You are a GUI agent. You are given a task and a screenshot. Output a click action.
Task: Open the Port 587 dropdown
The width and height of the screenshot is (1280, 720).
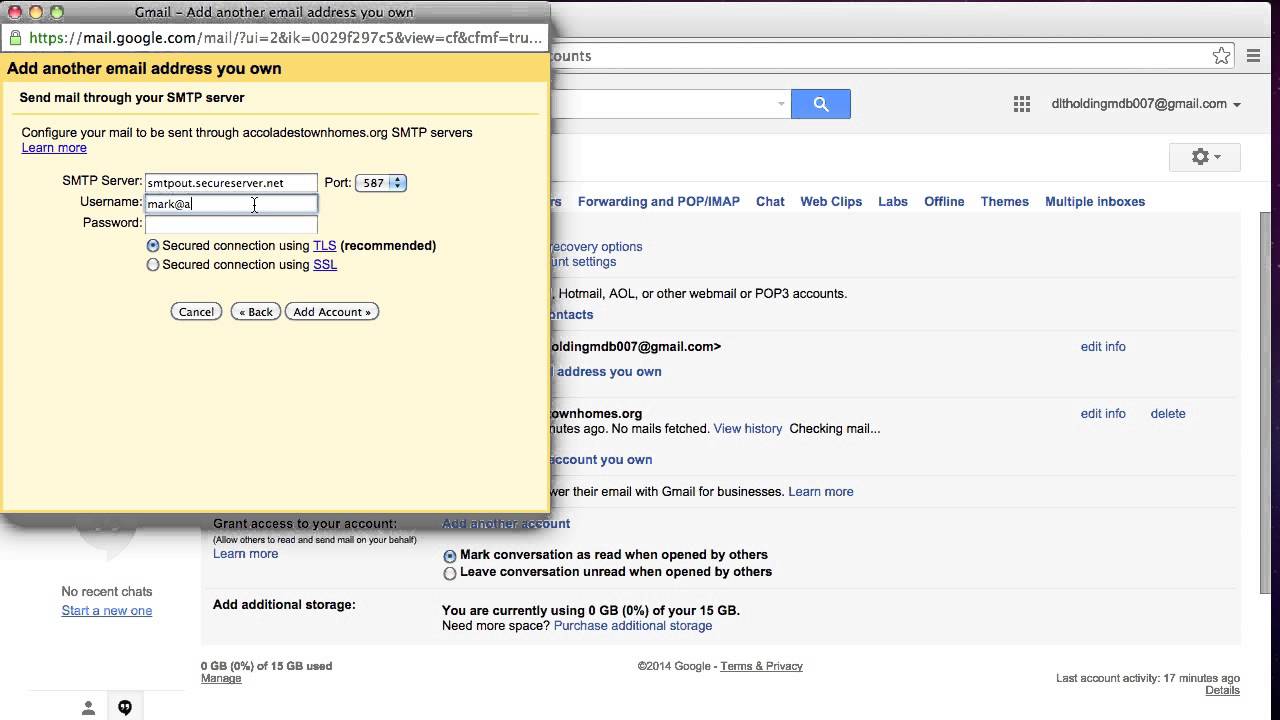tap(381, 183)
